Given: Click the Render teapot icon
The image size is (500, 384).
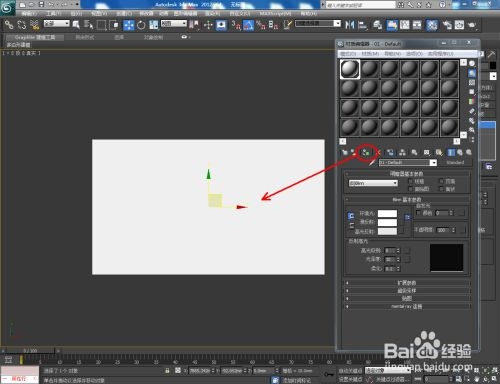Looking at the screenshot, I should [x=471, y=25].
